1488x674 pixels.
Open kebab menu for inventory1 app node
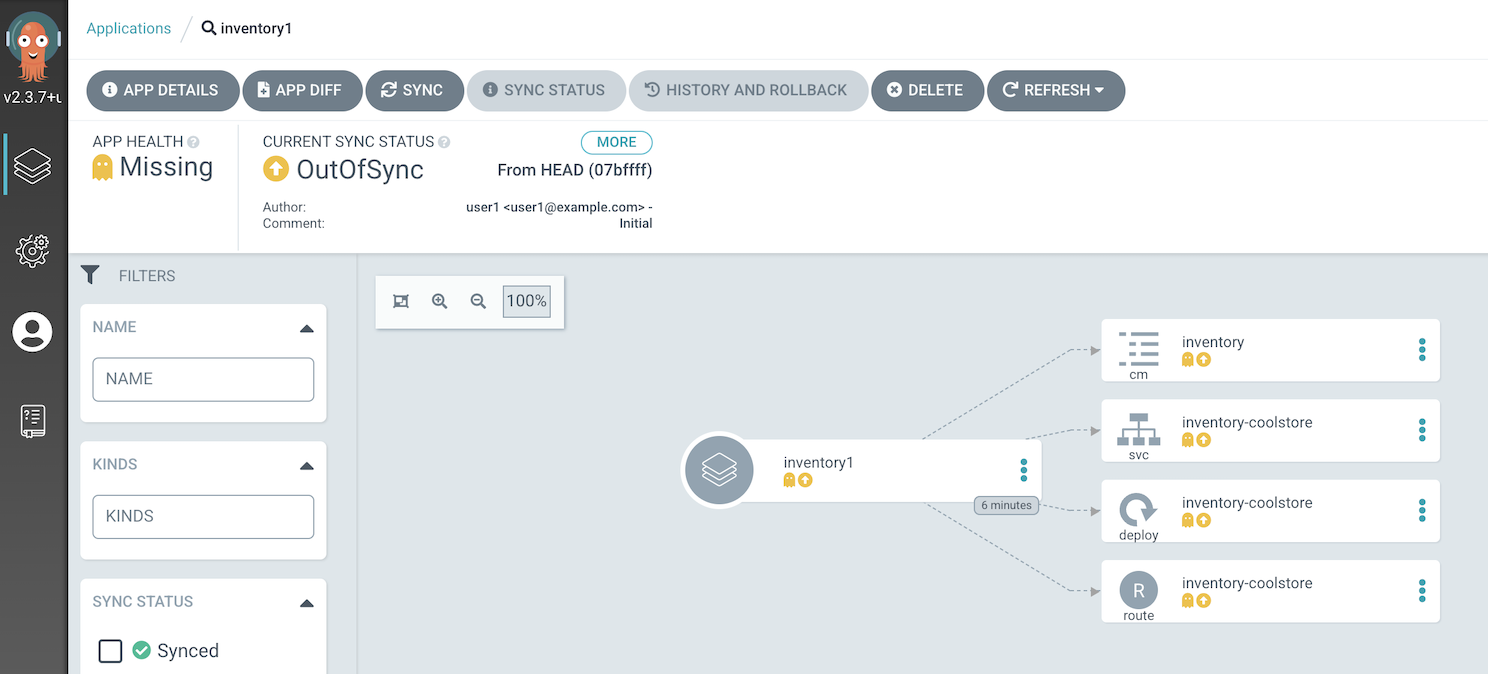(1023, 470)
